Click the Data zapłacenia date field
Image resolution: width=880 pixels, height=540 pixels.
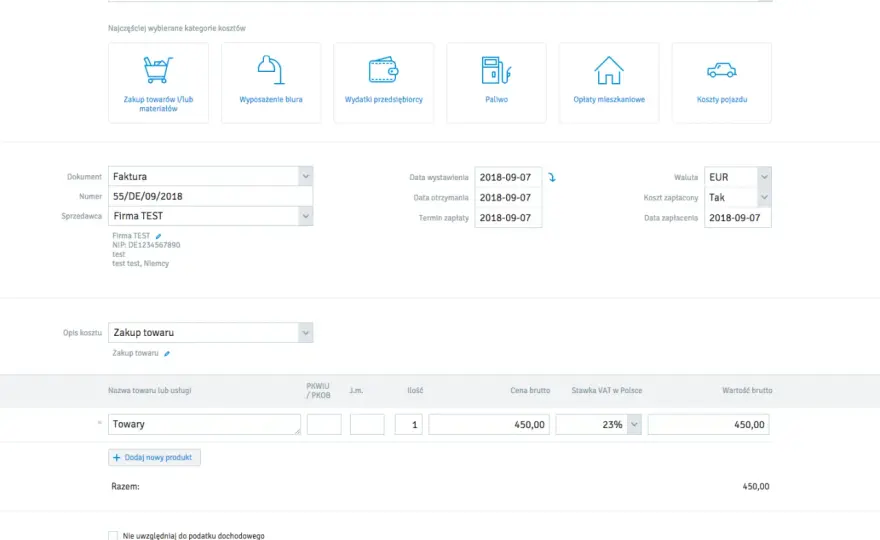[x=737, y=217]
